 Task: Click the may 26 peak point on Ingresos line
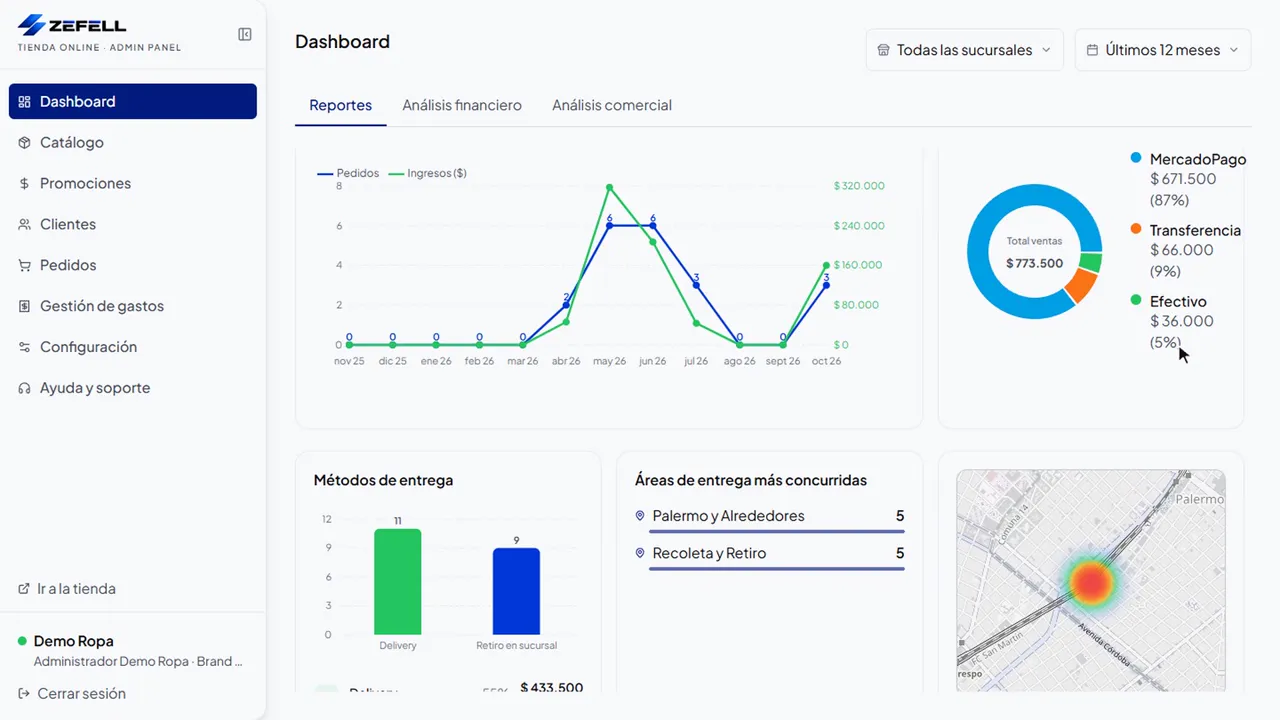coord(609,187)
